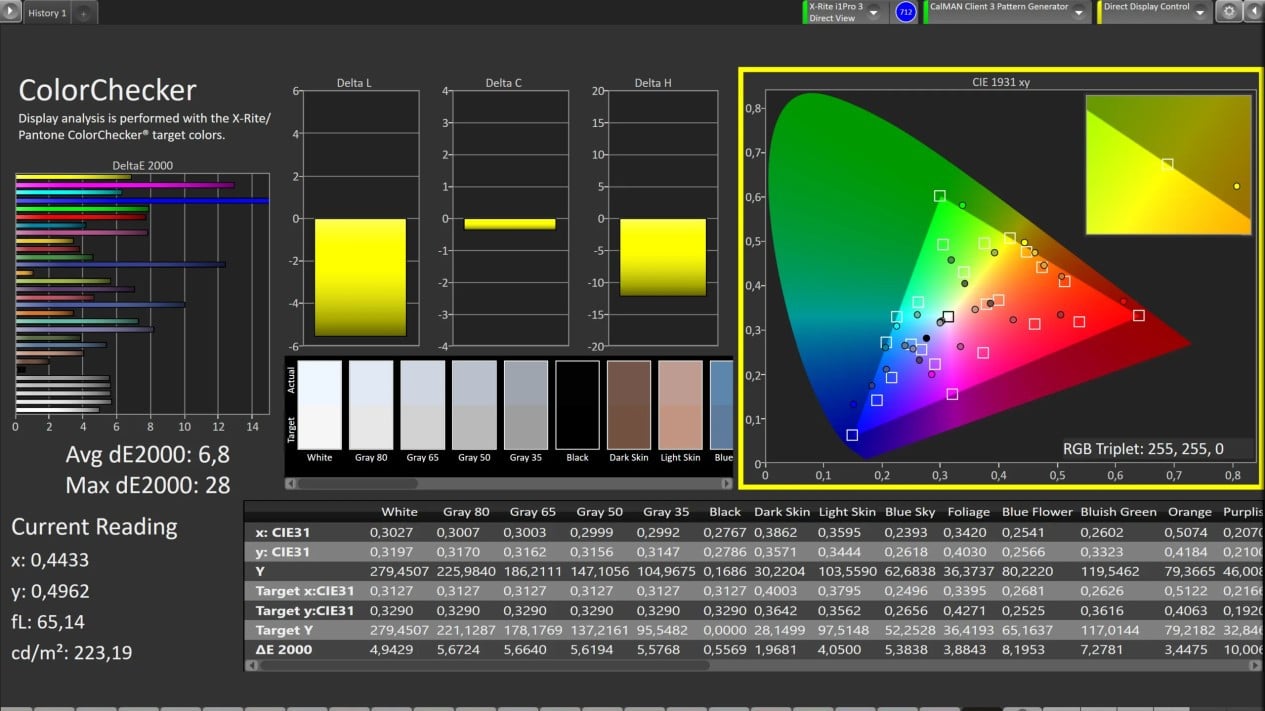The height and width of the screenshot is (711, 1265).
Task: Open X-Rite i1Pro 3 meter dropdown
Action: pyautogui.click(x=874, y=12)
